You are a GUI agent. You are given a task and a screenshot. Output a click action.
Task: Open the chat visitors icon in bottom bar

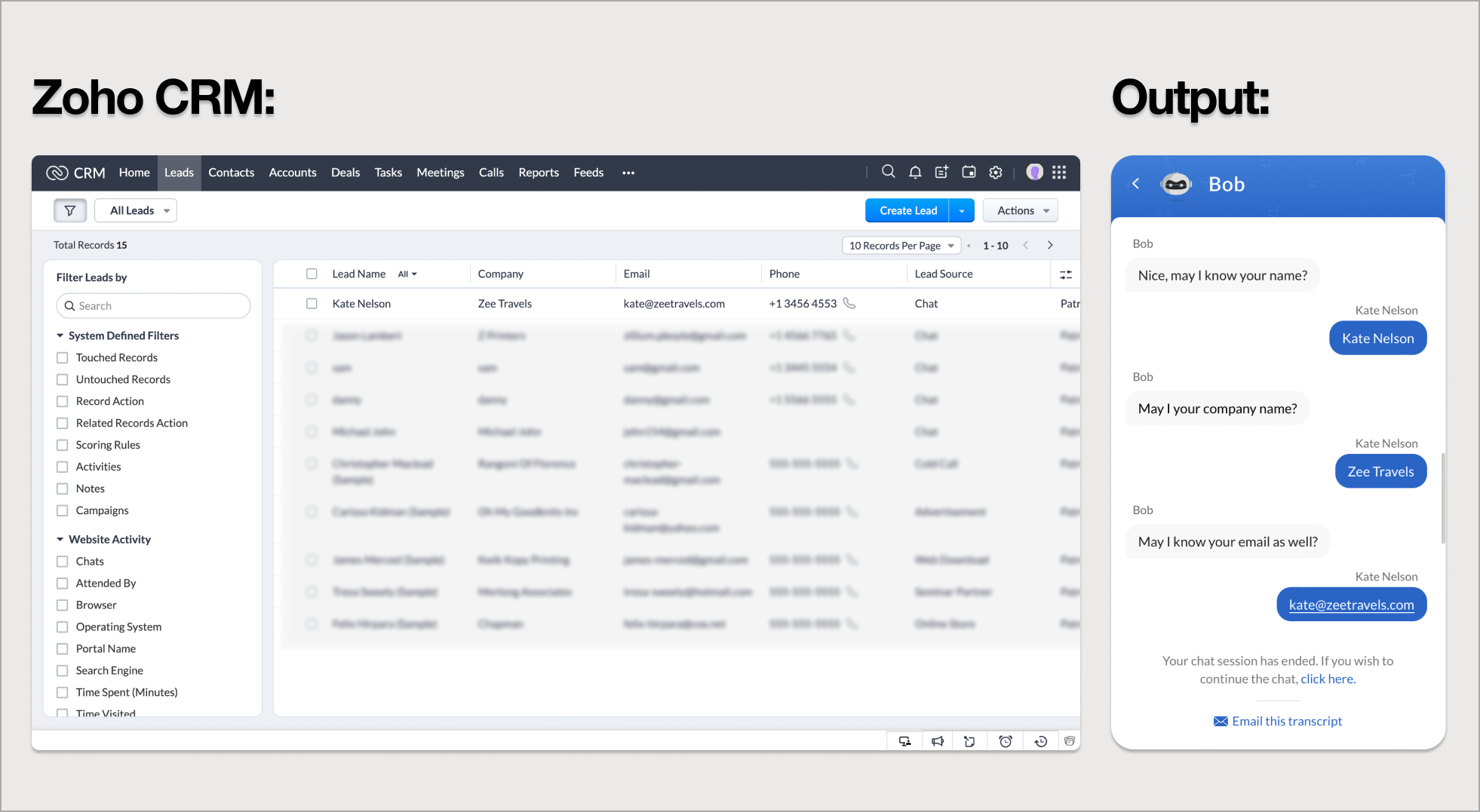click(x=904, y=741)
